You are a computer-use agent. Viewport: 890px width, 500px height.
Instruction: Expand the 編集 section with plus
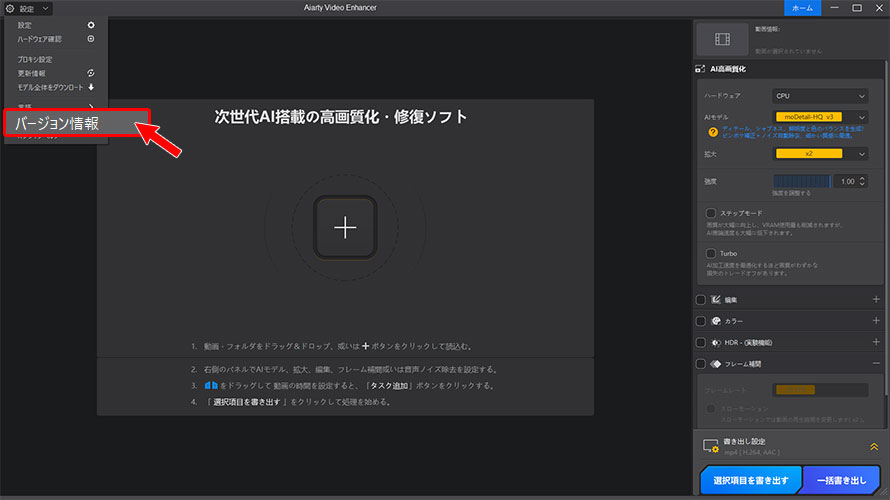pos(876,299)
